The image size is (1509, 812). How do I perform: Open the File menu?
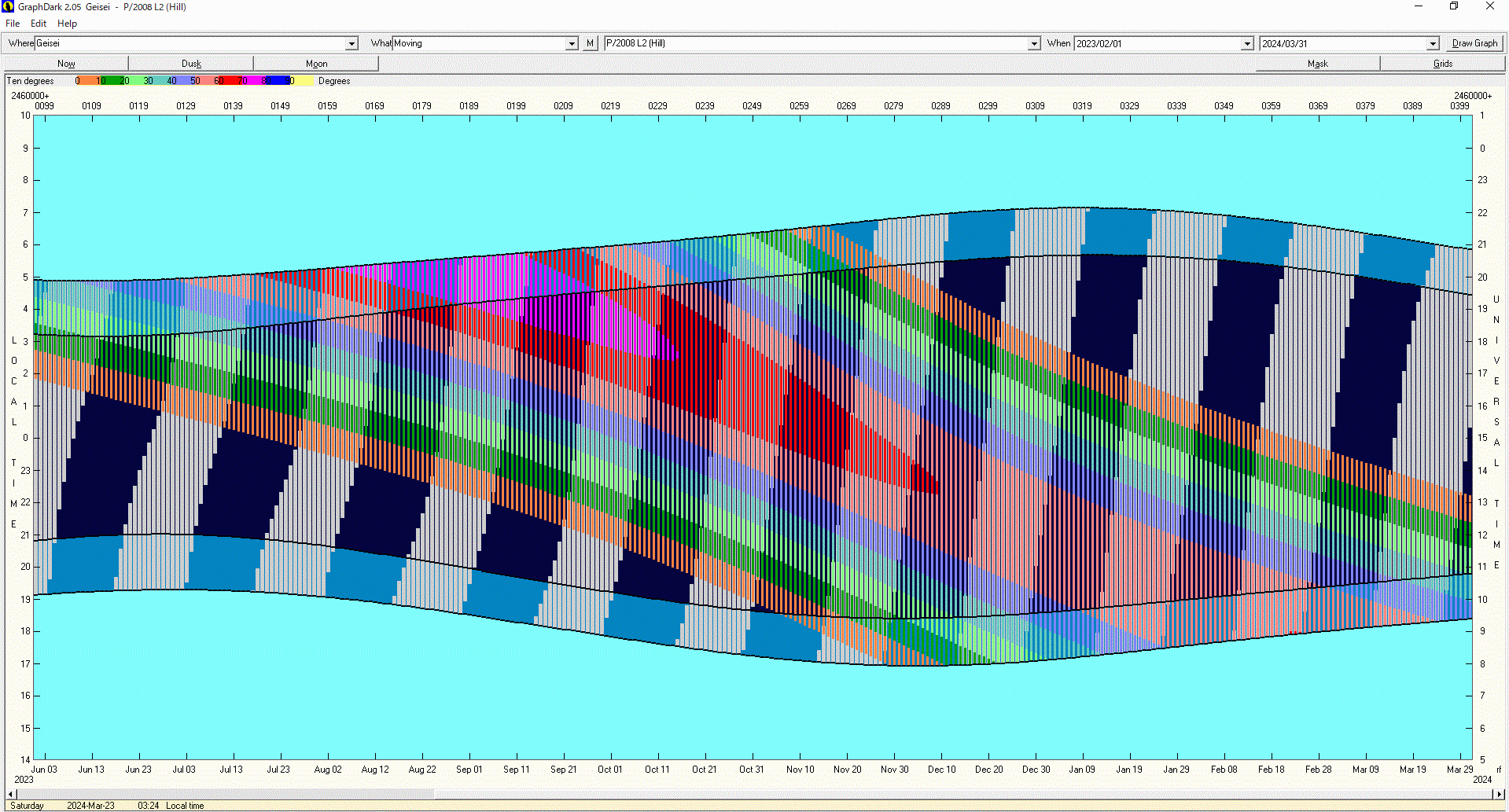coord(13,24)
